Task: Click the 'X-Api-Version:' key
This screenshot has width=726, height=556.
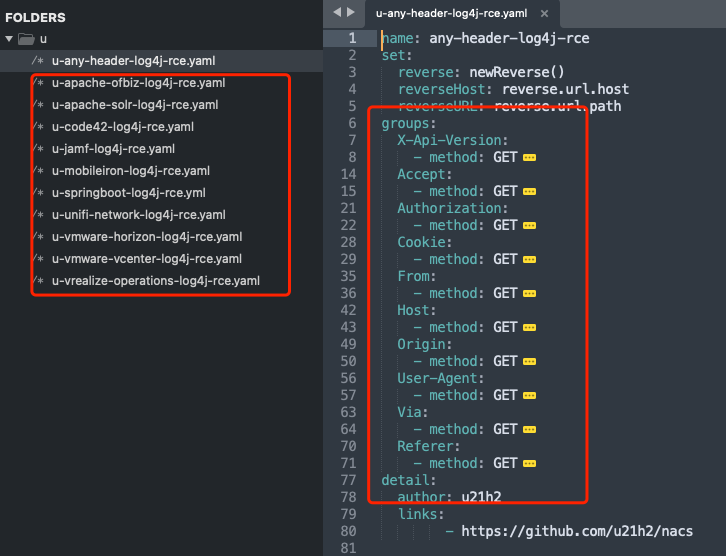Action: coord(453,140)
